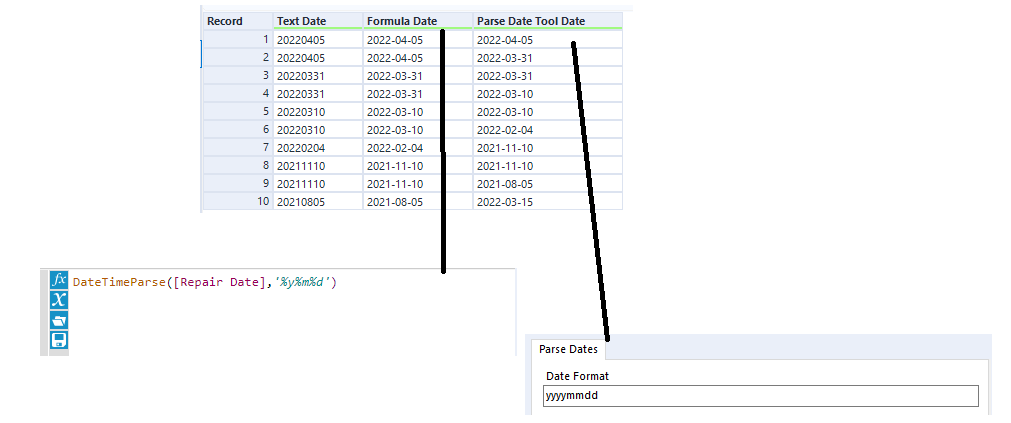Switch to the Parse Dates tab
The width and height of the screenshot is (1011, 423).
tap(569, 349)
